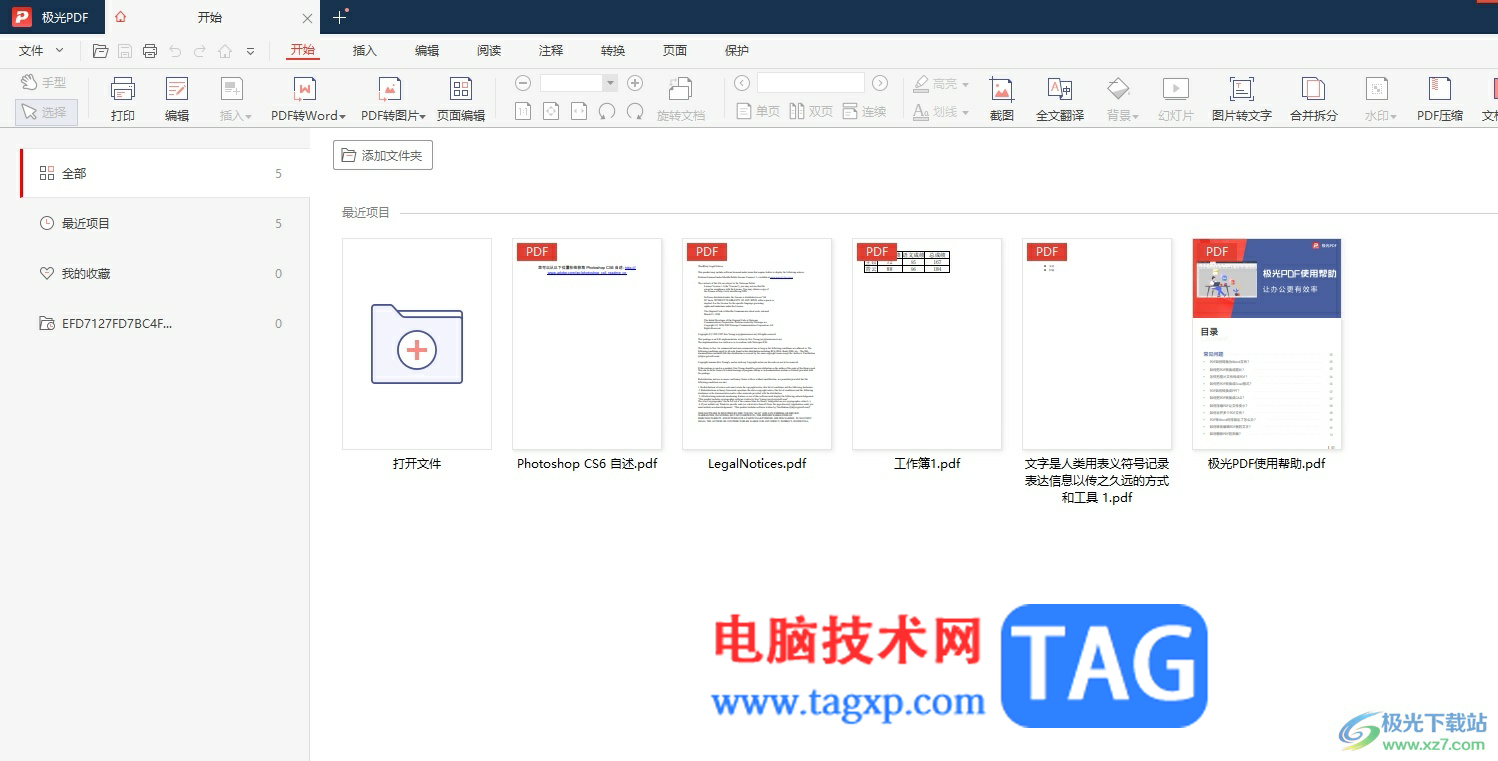Switch to the Insert (插入) ribbon tab
The width and height of the screenshot is (1498, 761).
click(x=365, y=50)
